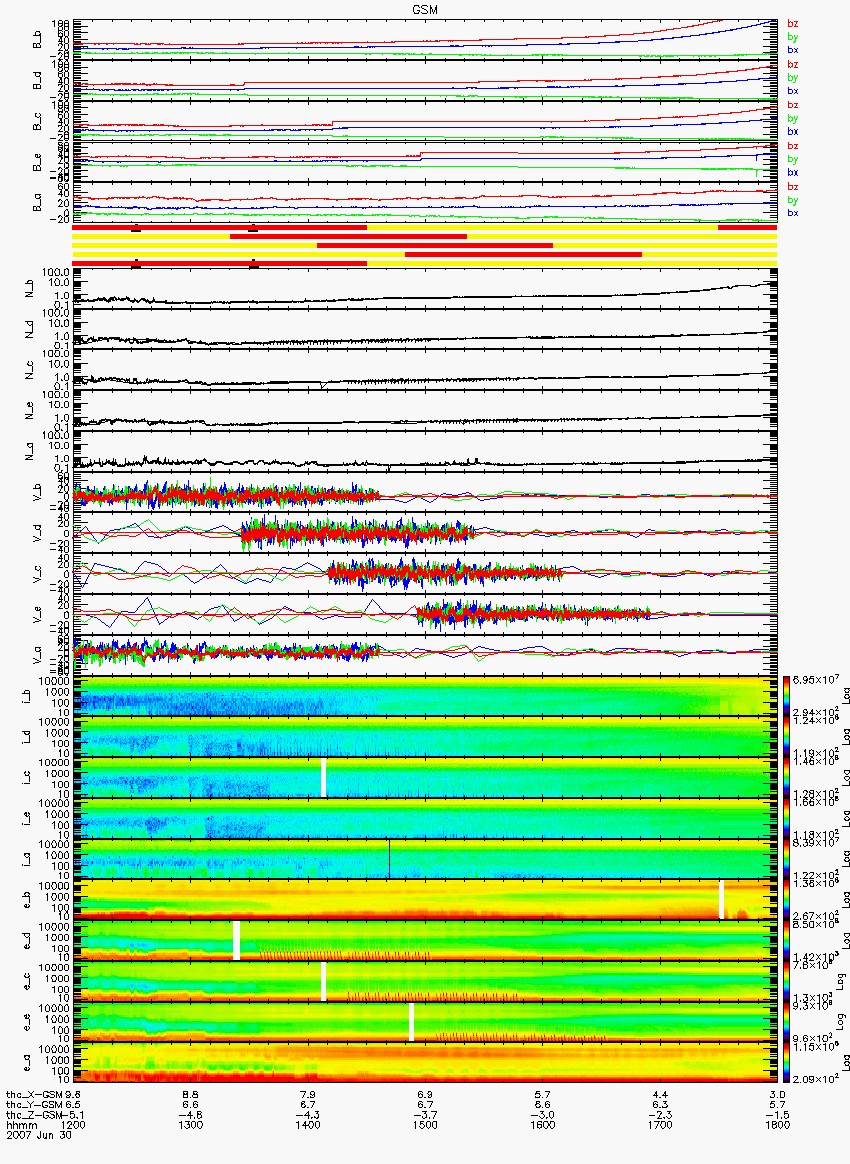850x1164 pixels.
Task: Click the e_e electron spectrogram label
Action: 26,1024
